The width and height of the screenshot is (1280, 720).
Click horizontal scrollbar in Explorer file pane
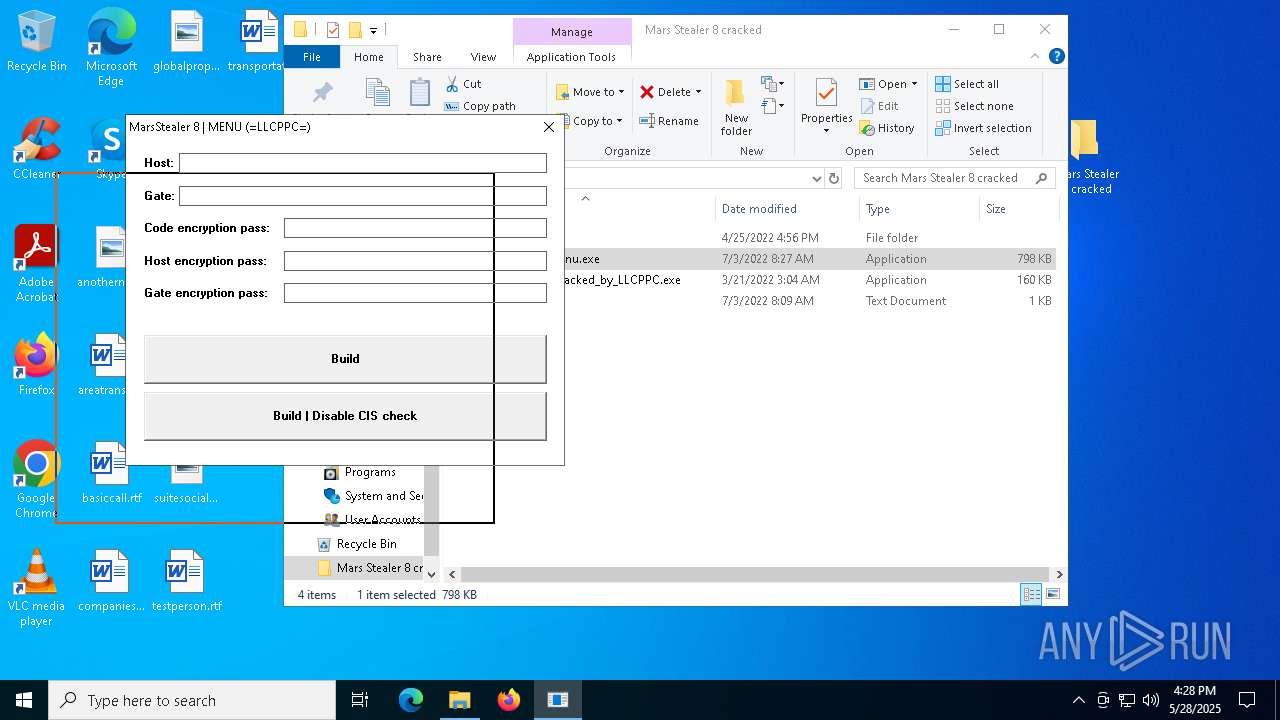click(x=755, y=574)
